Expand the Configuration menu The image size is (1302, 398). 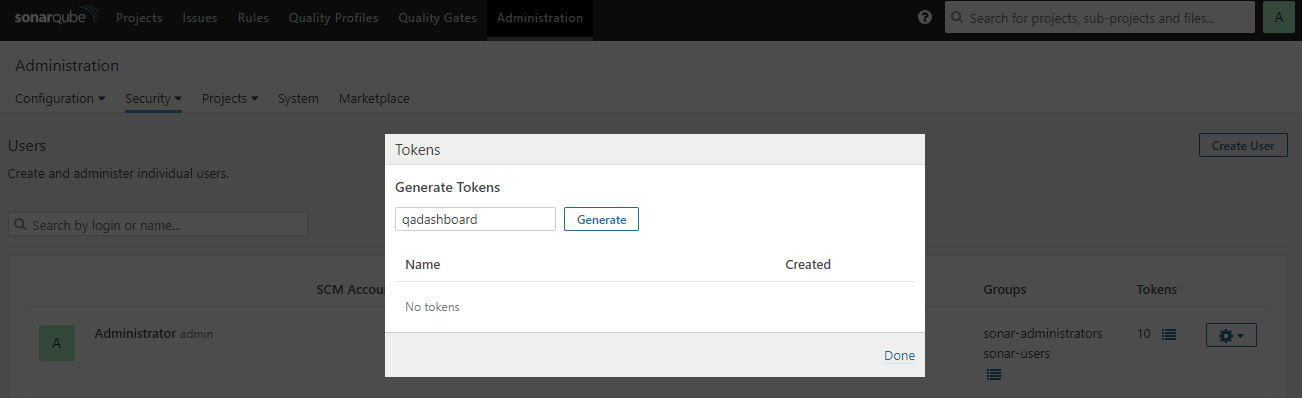(61, 99)
